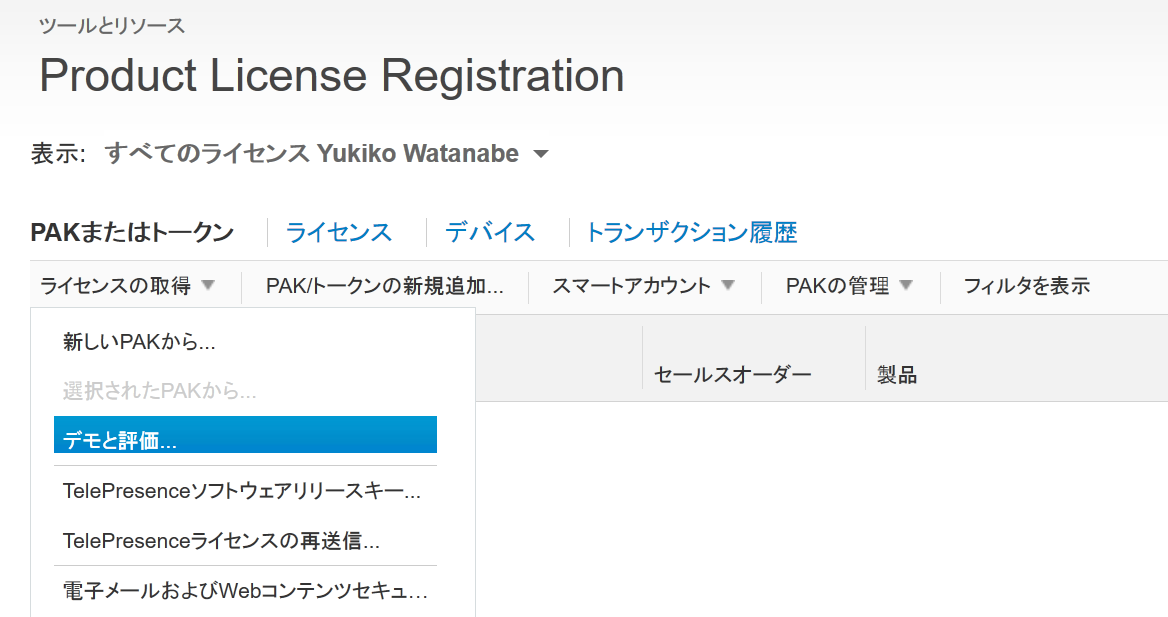
Task: Click the triangle icon next to スマートアカウント
Action: click(x=728, y=286)
